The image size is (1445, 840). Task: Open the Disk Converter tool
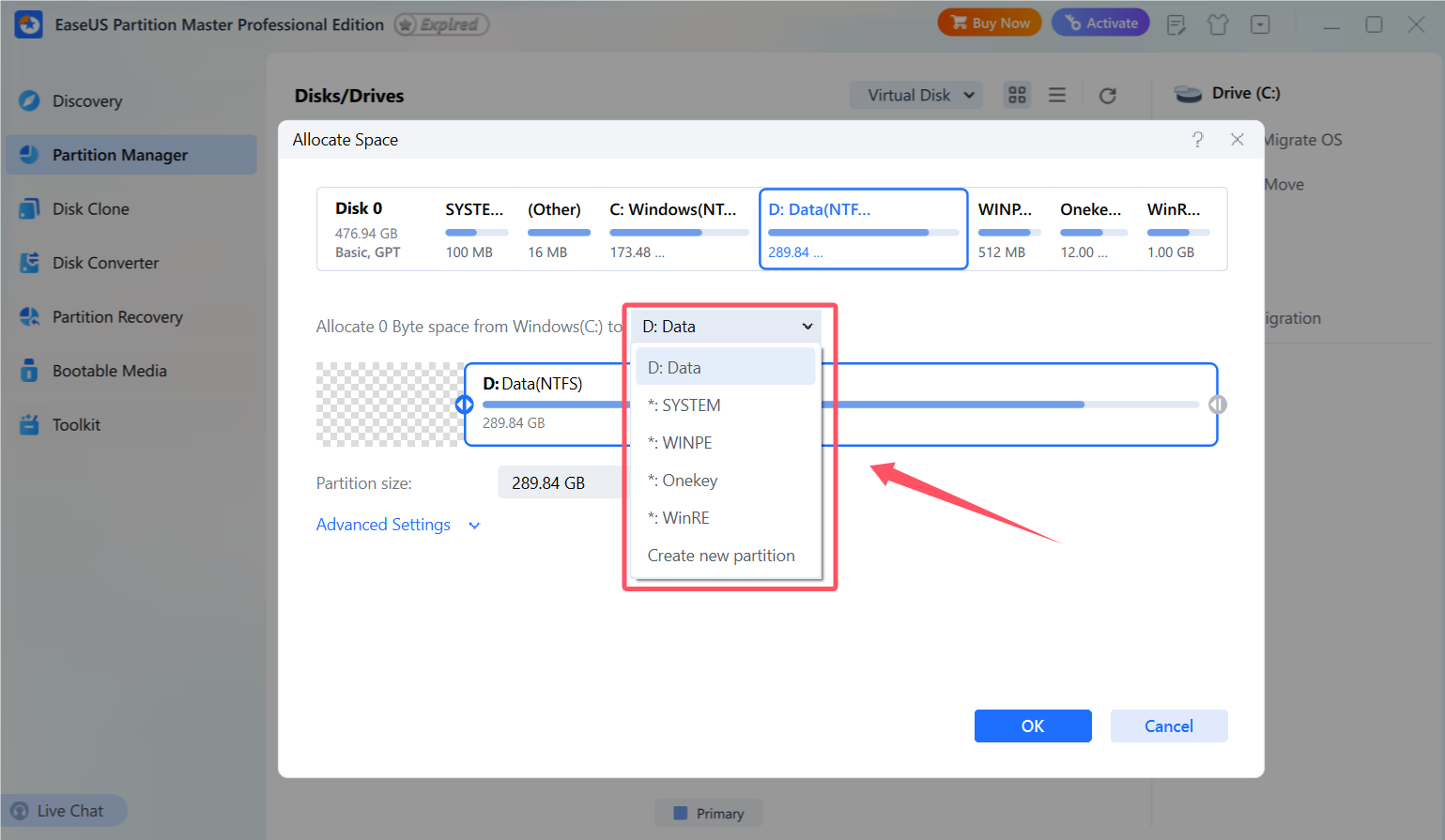(x=105, y=263)
